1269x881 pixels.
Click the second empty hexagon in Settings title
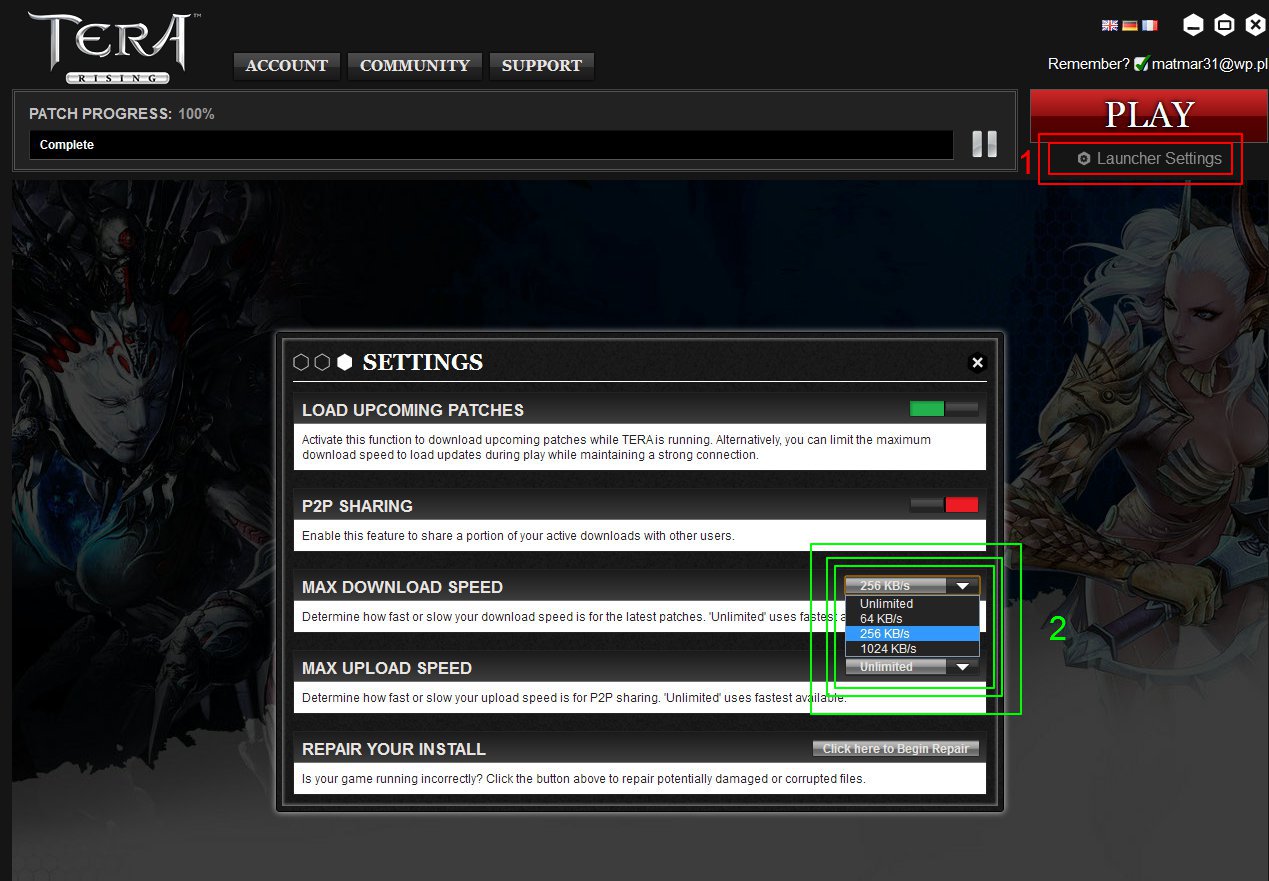(322, 362)
